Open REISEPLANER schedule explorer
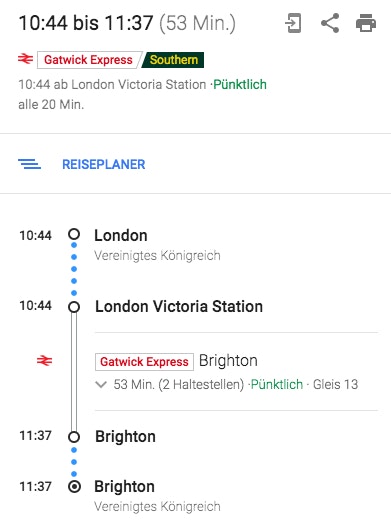 click(x=104, y=164)
